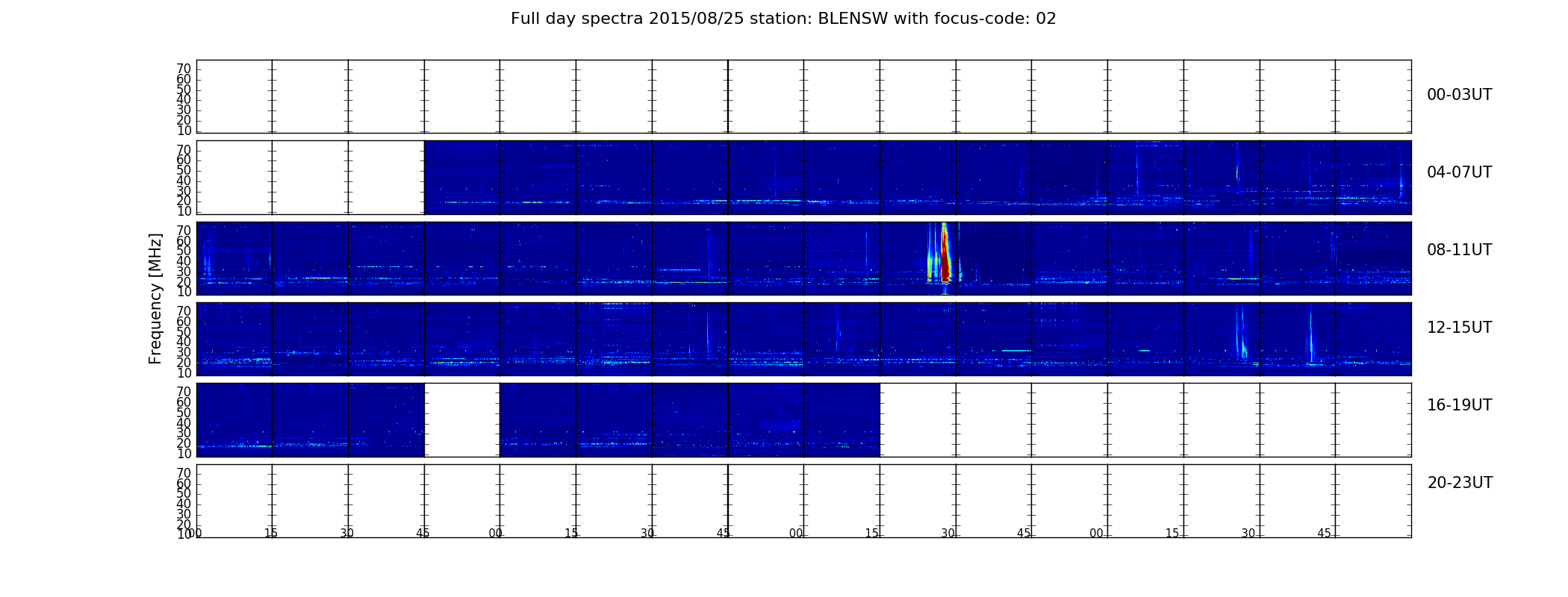Click the 40 MHz tick label of the 12-15UT panel
The height and width of the screenshot is (597, 1568).
pyautogui.click(x=184, y=343)
